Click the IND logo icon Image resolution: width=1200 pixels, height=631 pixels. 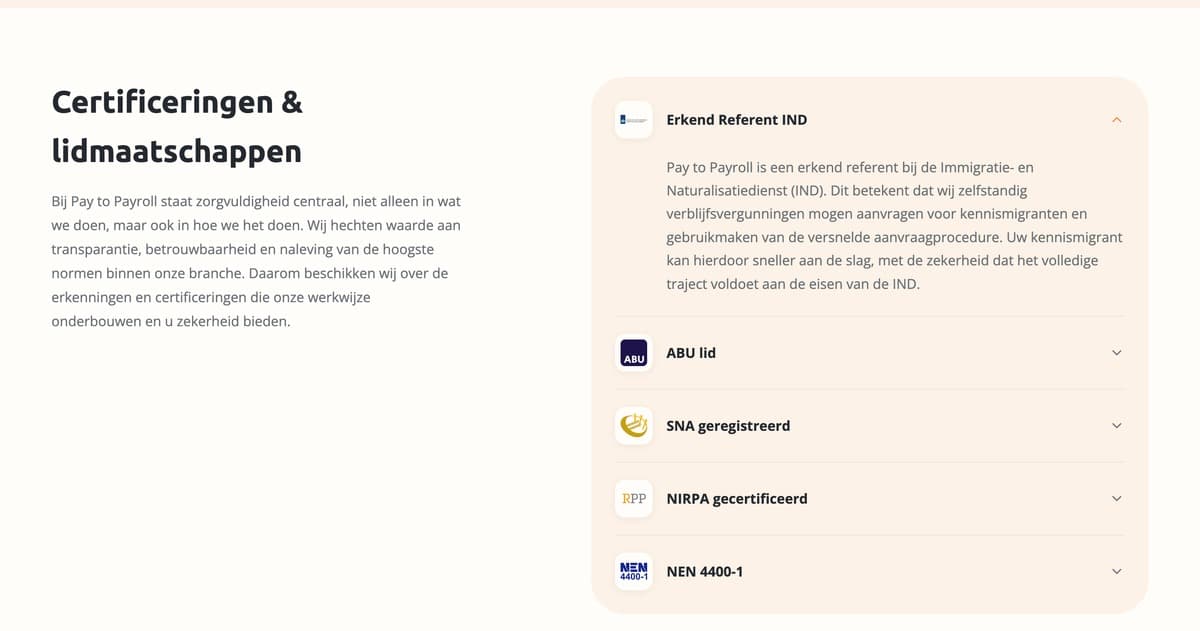coord(634,120)
